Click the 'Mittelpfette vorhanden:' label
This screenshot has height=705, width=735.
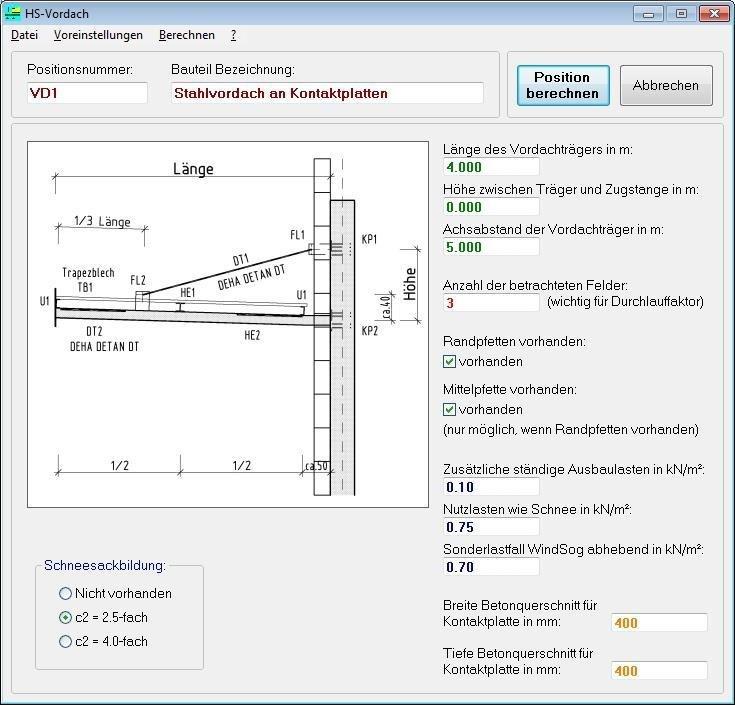pos(510,390)
